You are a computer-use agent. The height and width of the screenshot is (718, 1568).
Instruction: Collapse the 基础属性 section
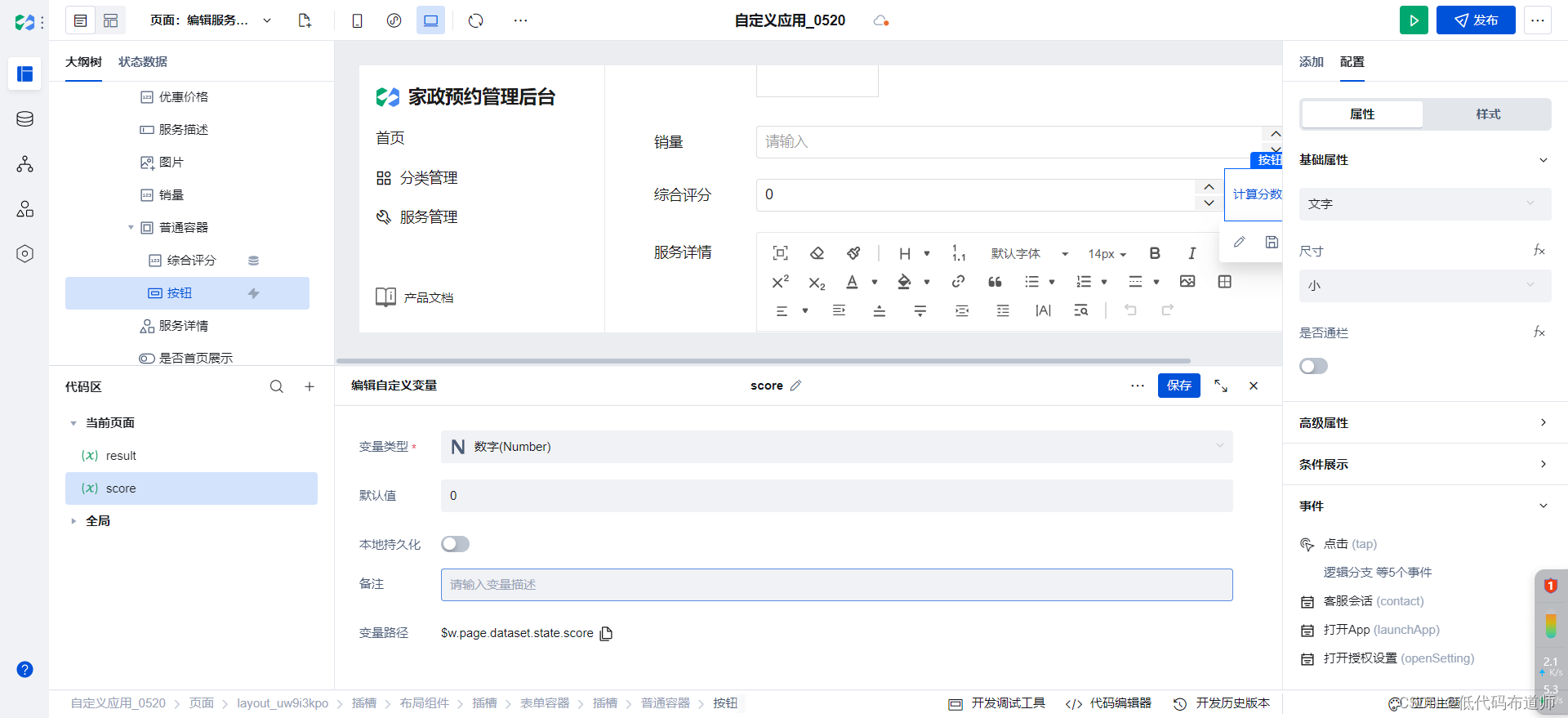1543,160
